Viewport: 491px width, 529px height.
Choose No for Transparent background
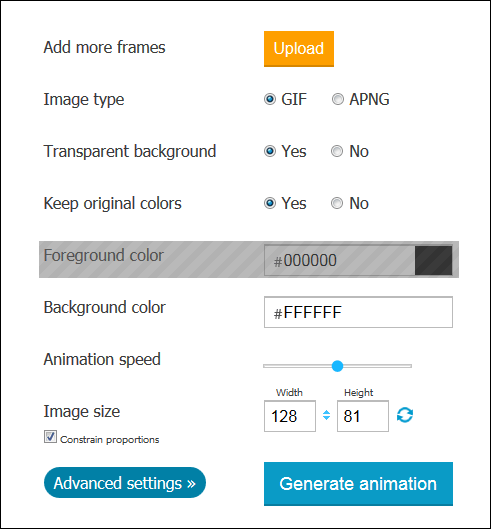(337, 151)
